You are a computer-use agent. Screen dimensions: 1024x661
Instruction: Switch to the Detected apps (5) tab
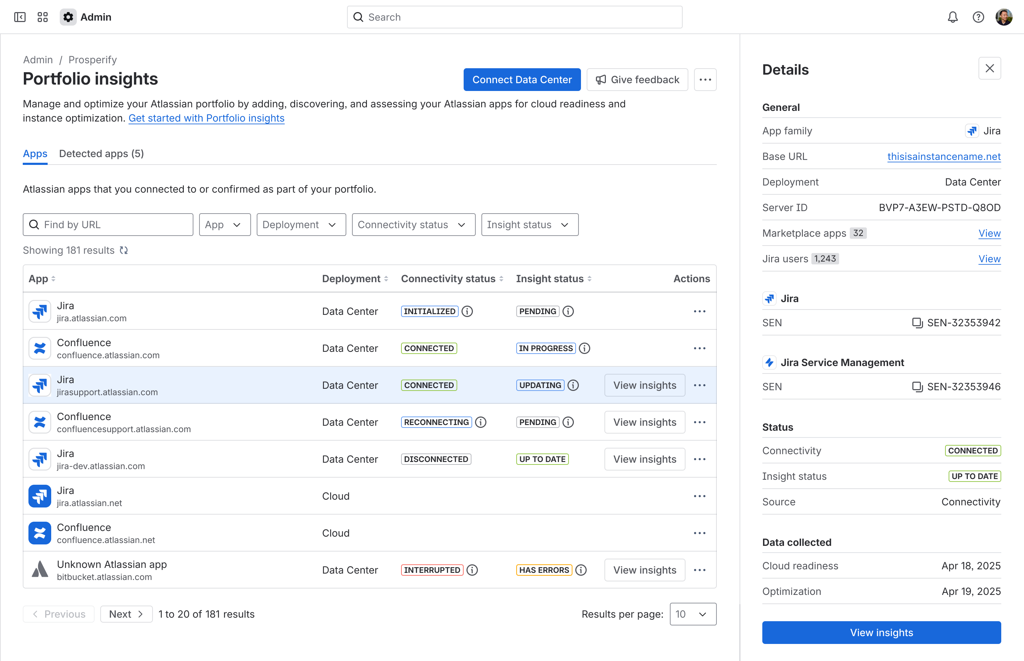[101, 154]
